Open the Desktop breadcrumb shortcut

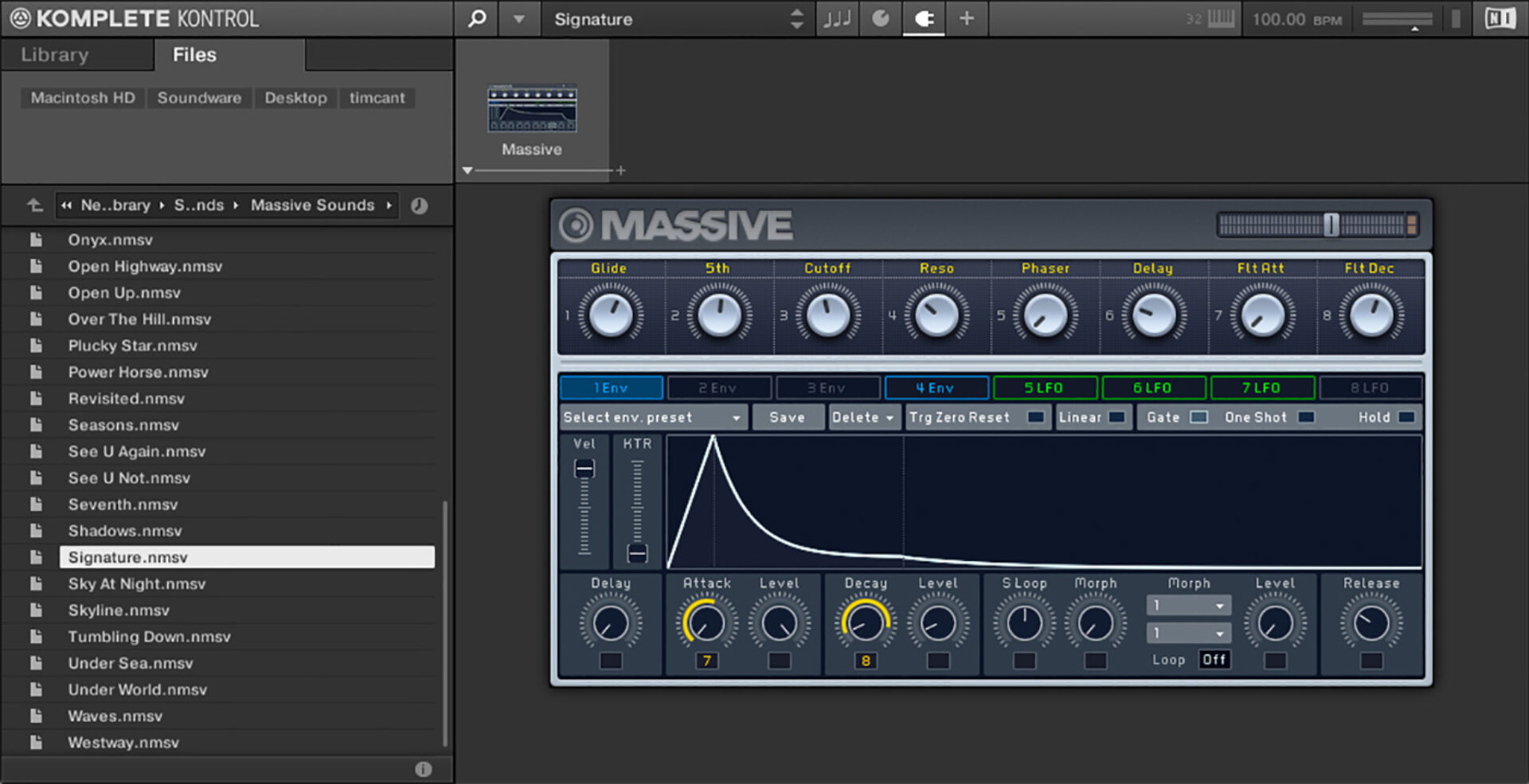click(x=295, y=97)
